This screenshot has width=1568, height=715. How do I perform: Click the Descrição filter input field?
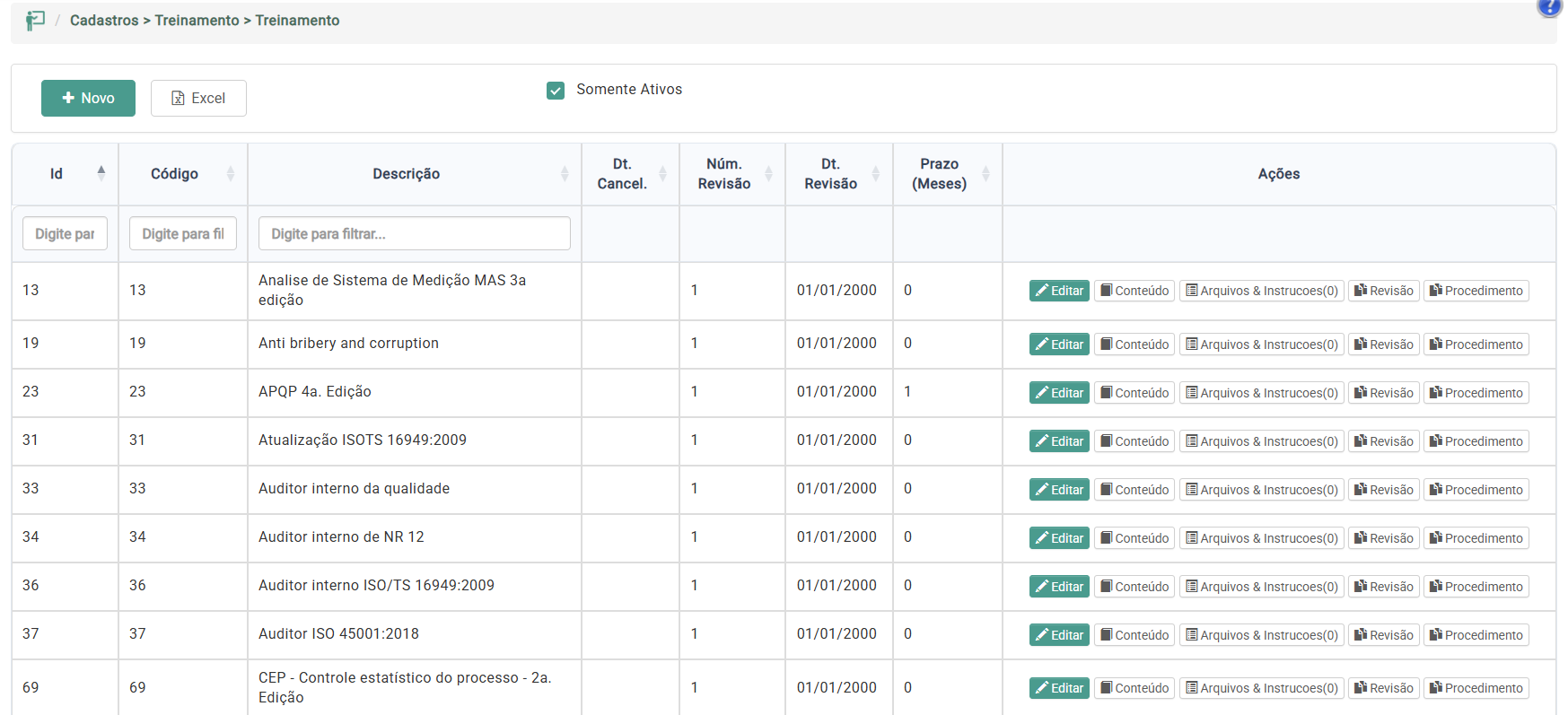tap(414, 234)
